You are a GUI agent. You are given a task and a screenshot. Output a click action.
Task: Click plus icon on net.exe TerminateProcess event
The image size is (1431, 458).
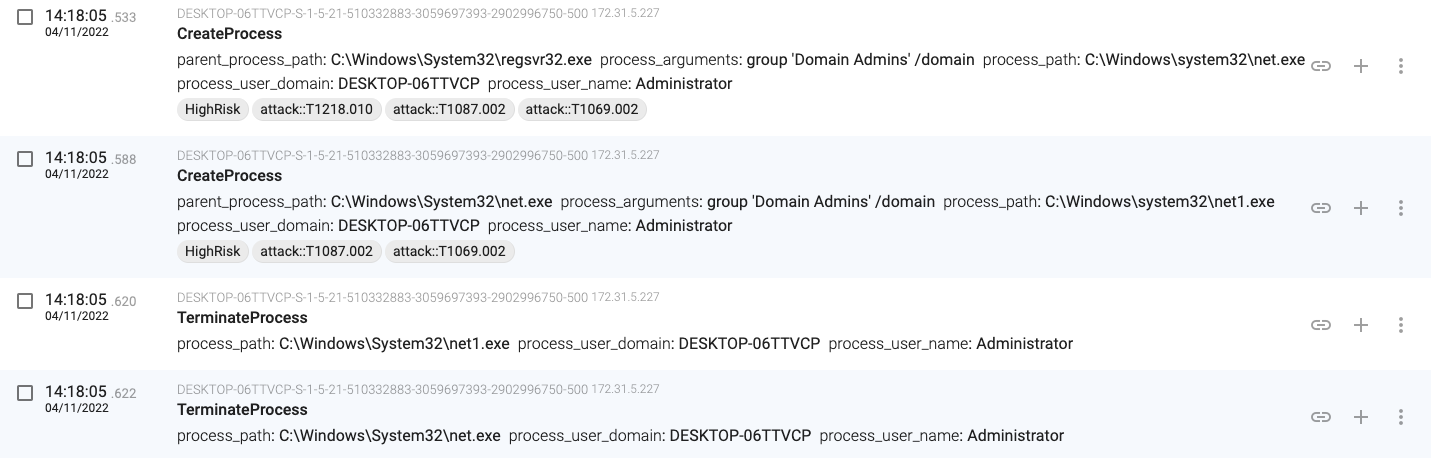coord(1360,417)
